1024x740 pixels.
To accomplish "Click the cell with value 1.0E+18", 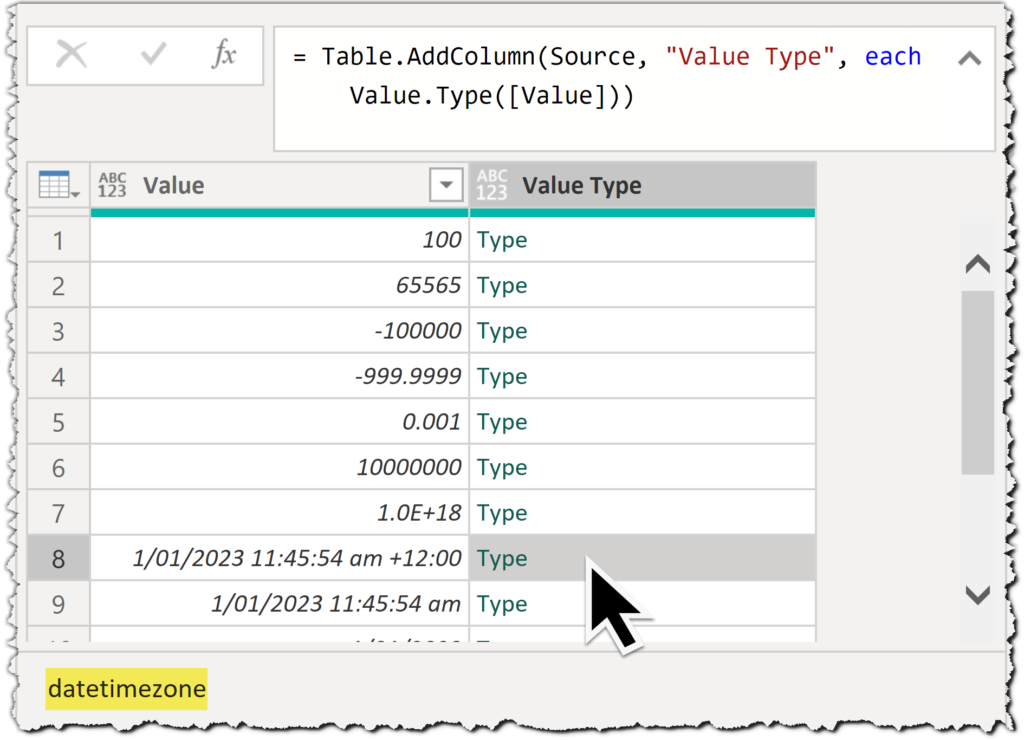I will 280,513.
